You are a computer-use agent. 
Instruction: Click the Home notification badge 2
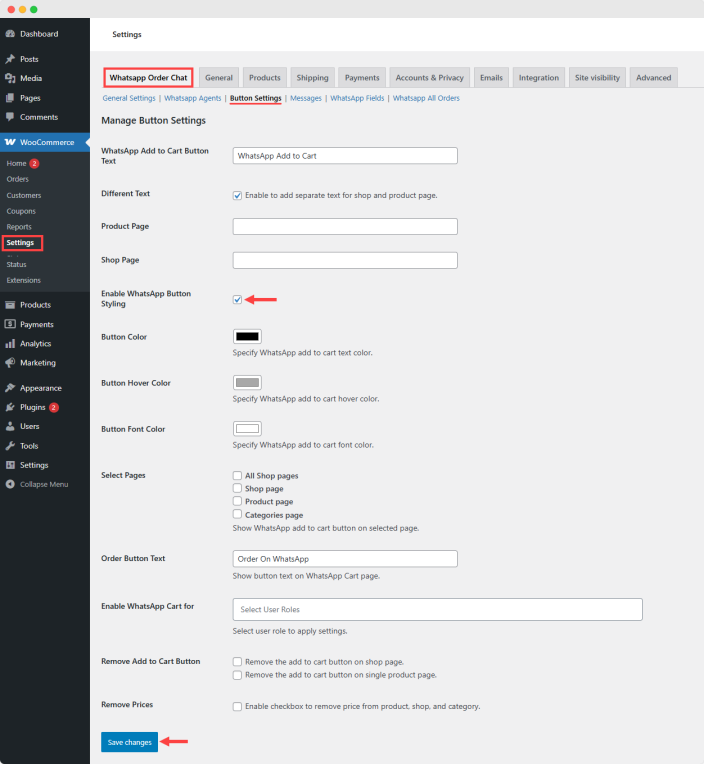(34, 163)
